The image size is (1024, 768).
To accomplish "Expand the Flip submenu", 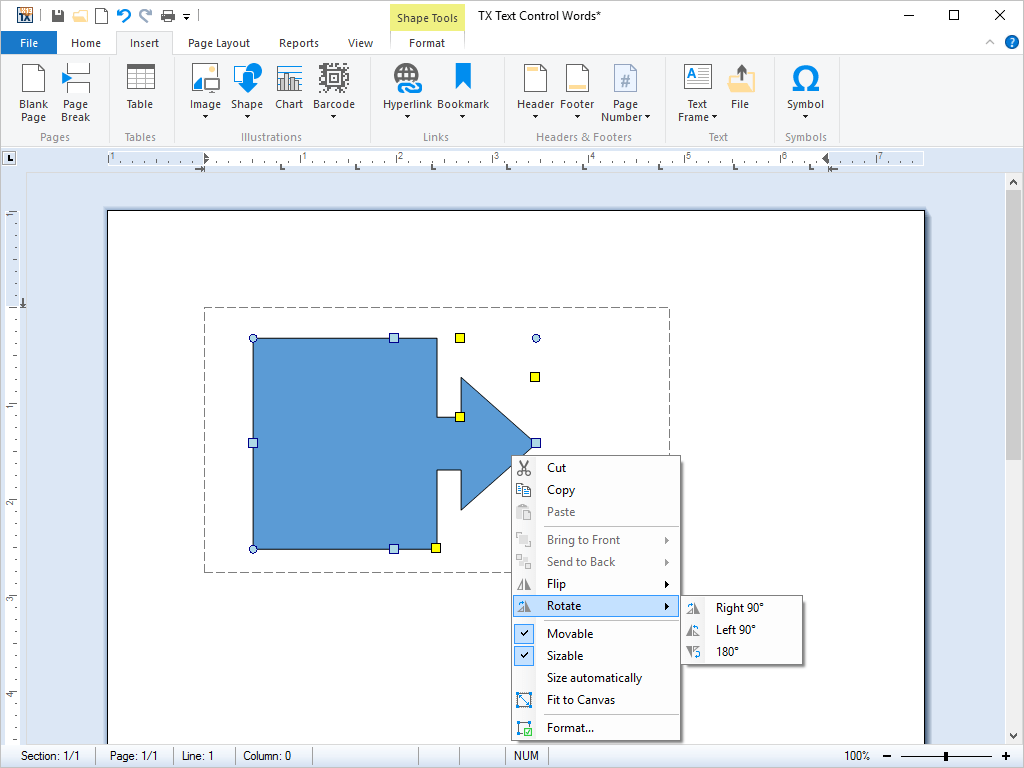I will (556, 583).
